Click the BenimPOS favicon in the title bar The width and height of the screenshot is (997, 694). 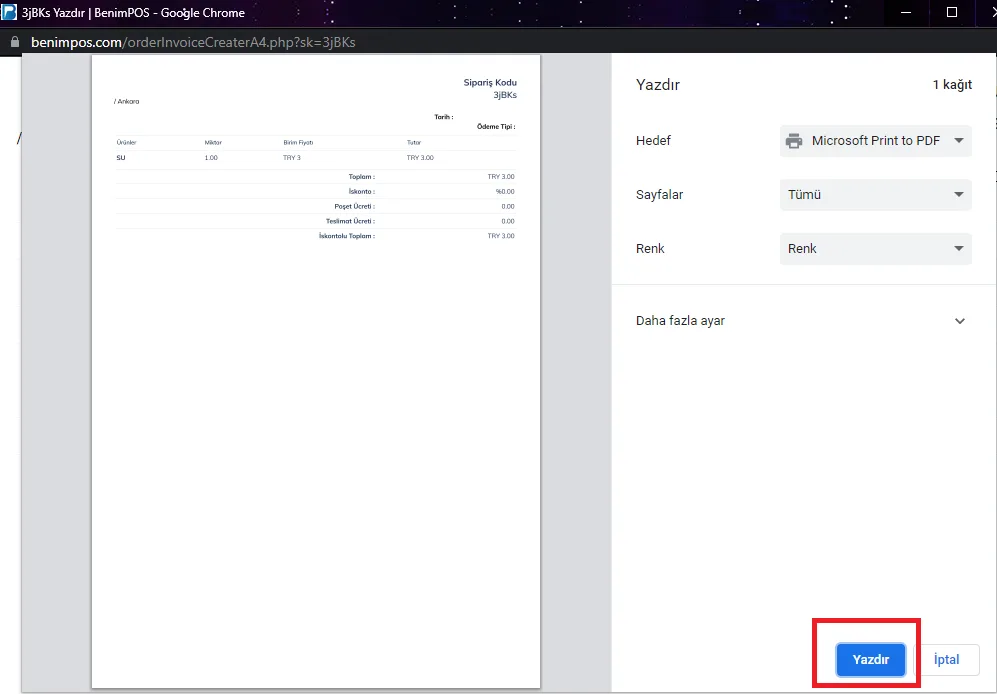point(9,12)
